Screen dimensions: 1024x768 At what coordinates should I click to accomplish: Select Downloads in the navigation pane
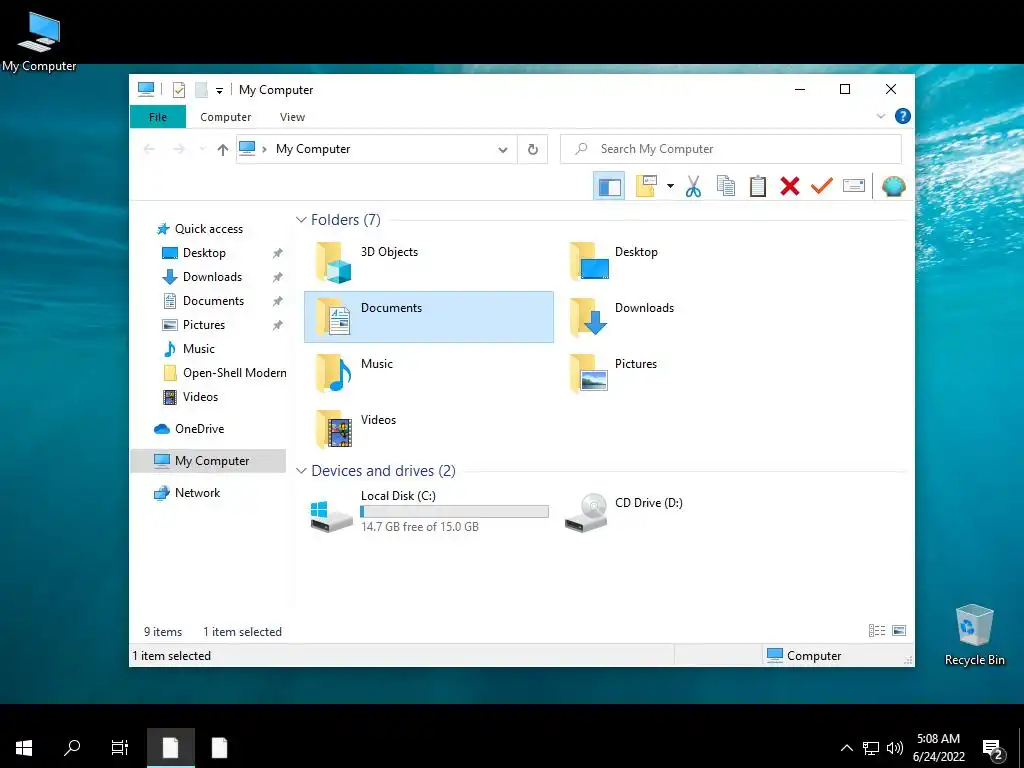pos(212,277)
